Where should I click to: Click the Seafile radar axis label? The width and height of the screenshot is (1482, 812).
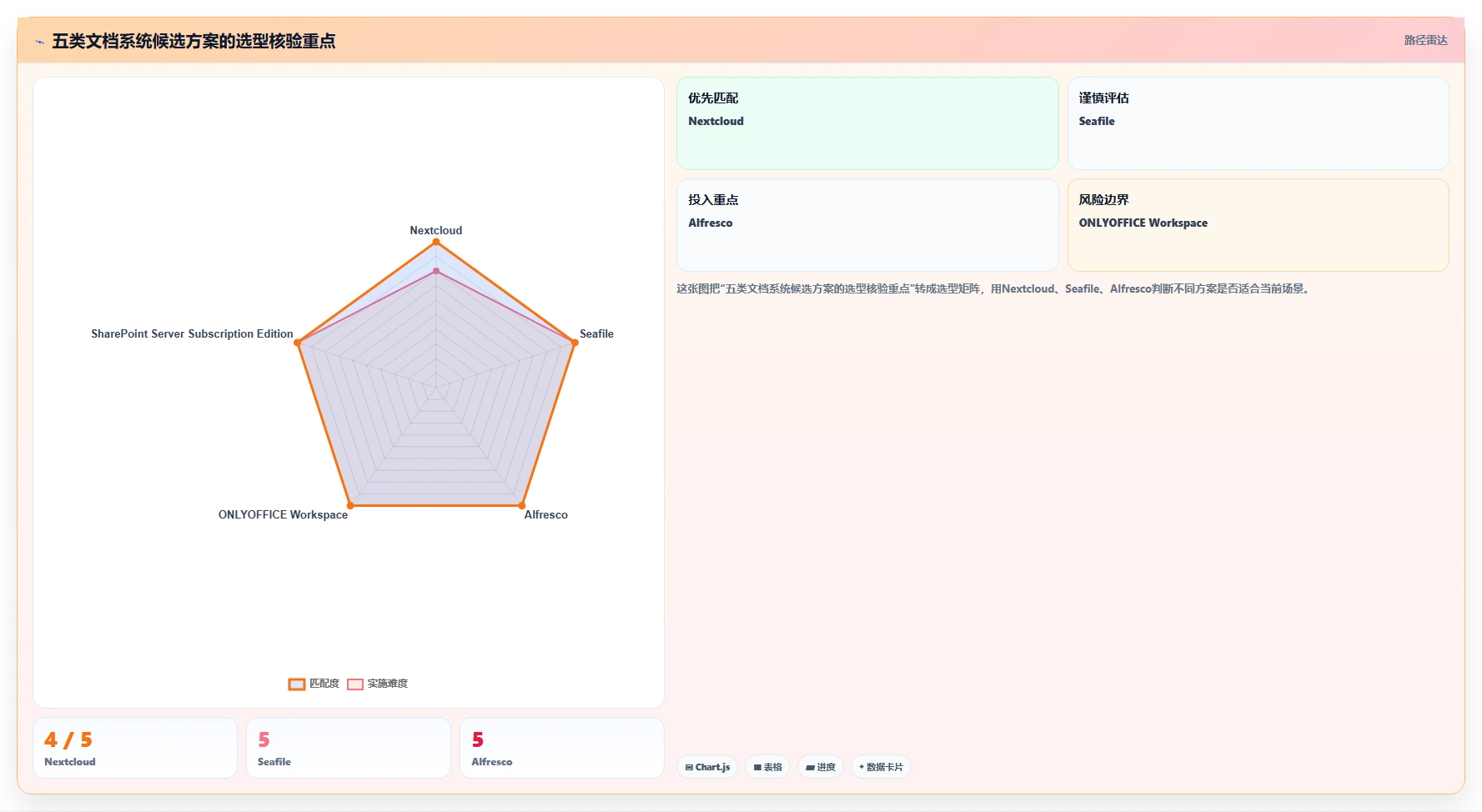(596, 333)
